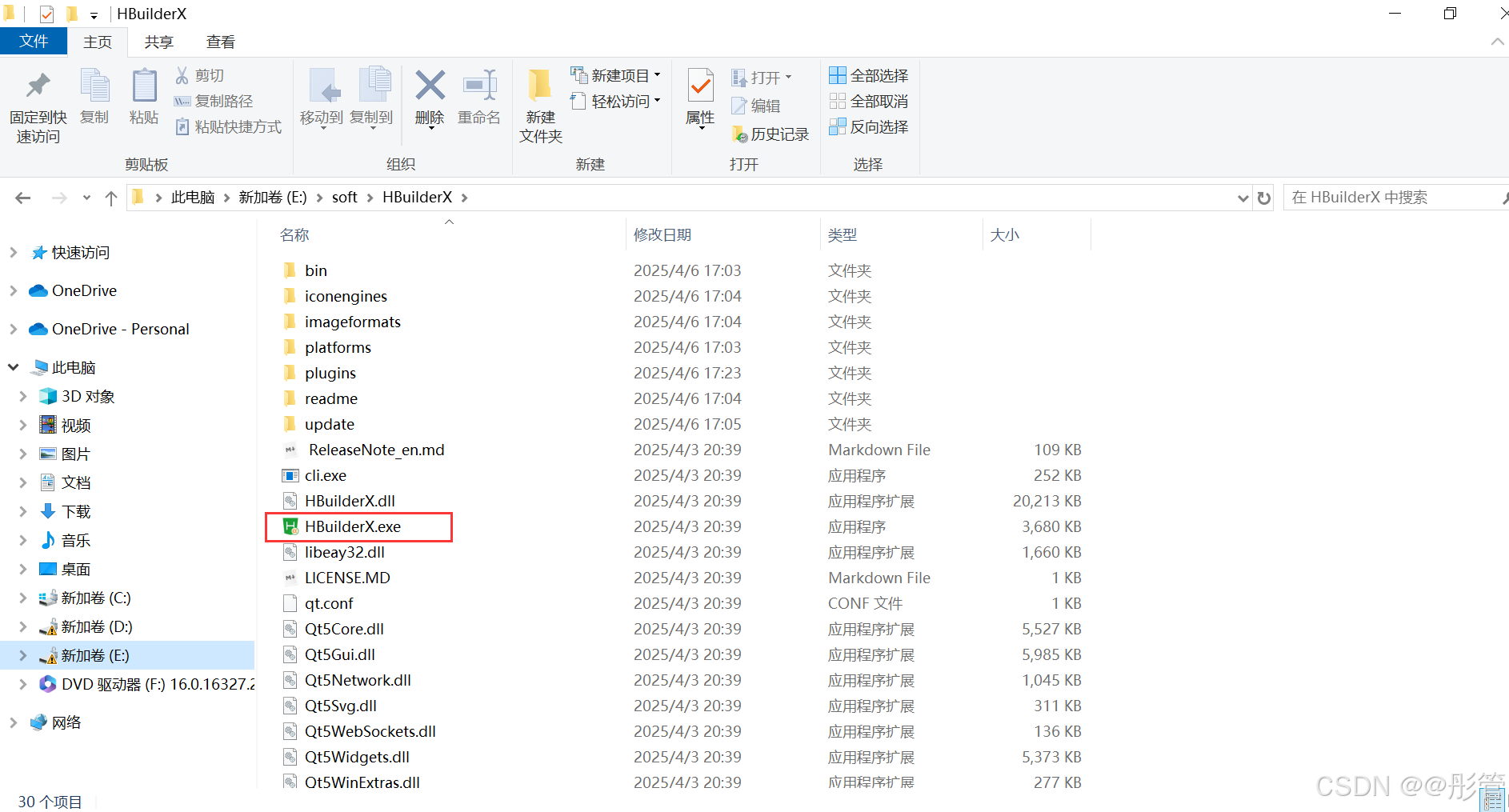Switch to the View ribbon tab
1509x812 pixels.
(221, 42)
